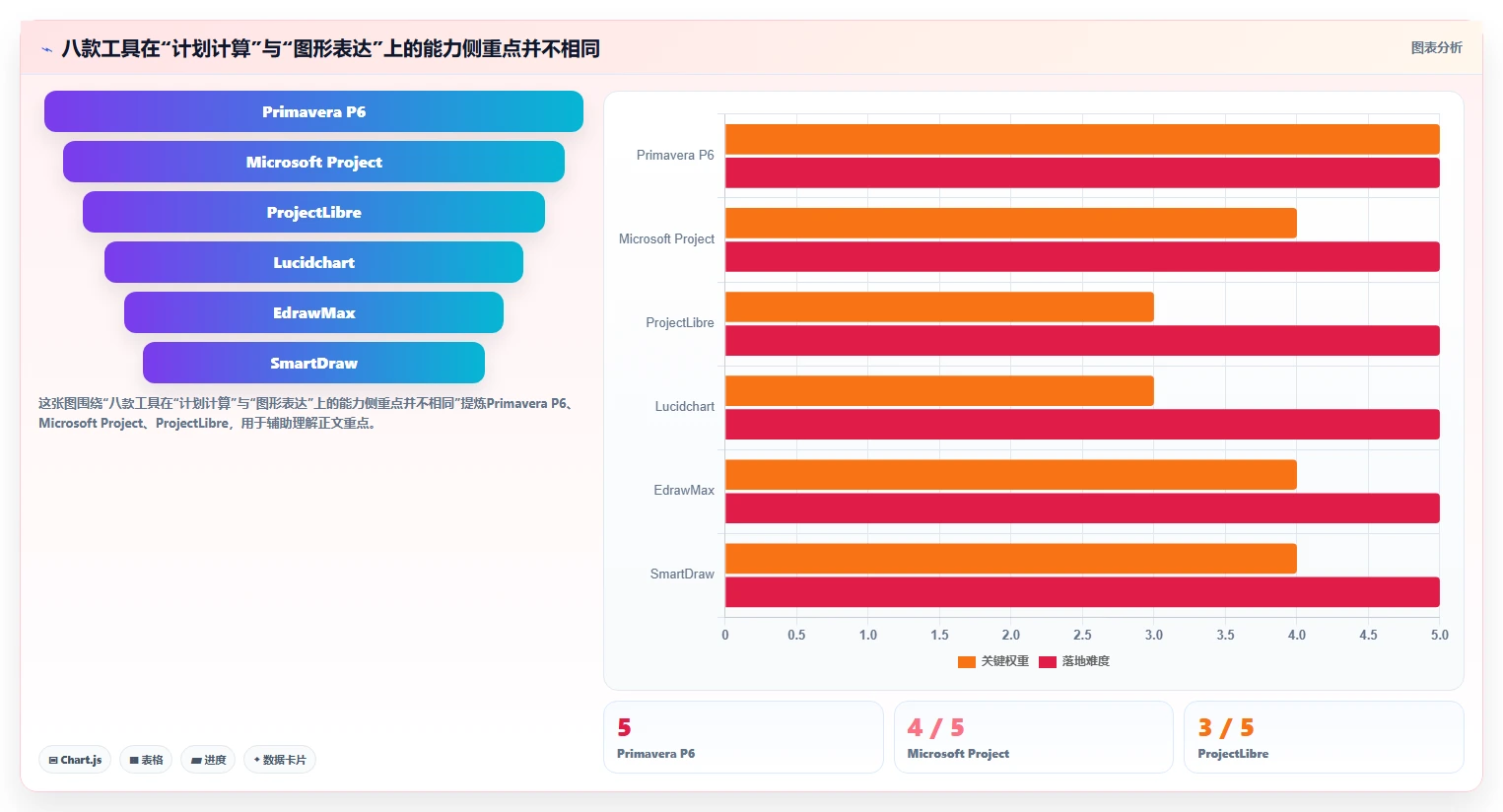Click EdrawMax's red bar in the chart
The width and height of the screenshot is (1503, 812).
1082,507
